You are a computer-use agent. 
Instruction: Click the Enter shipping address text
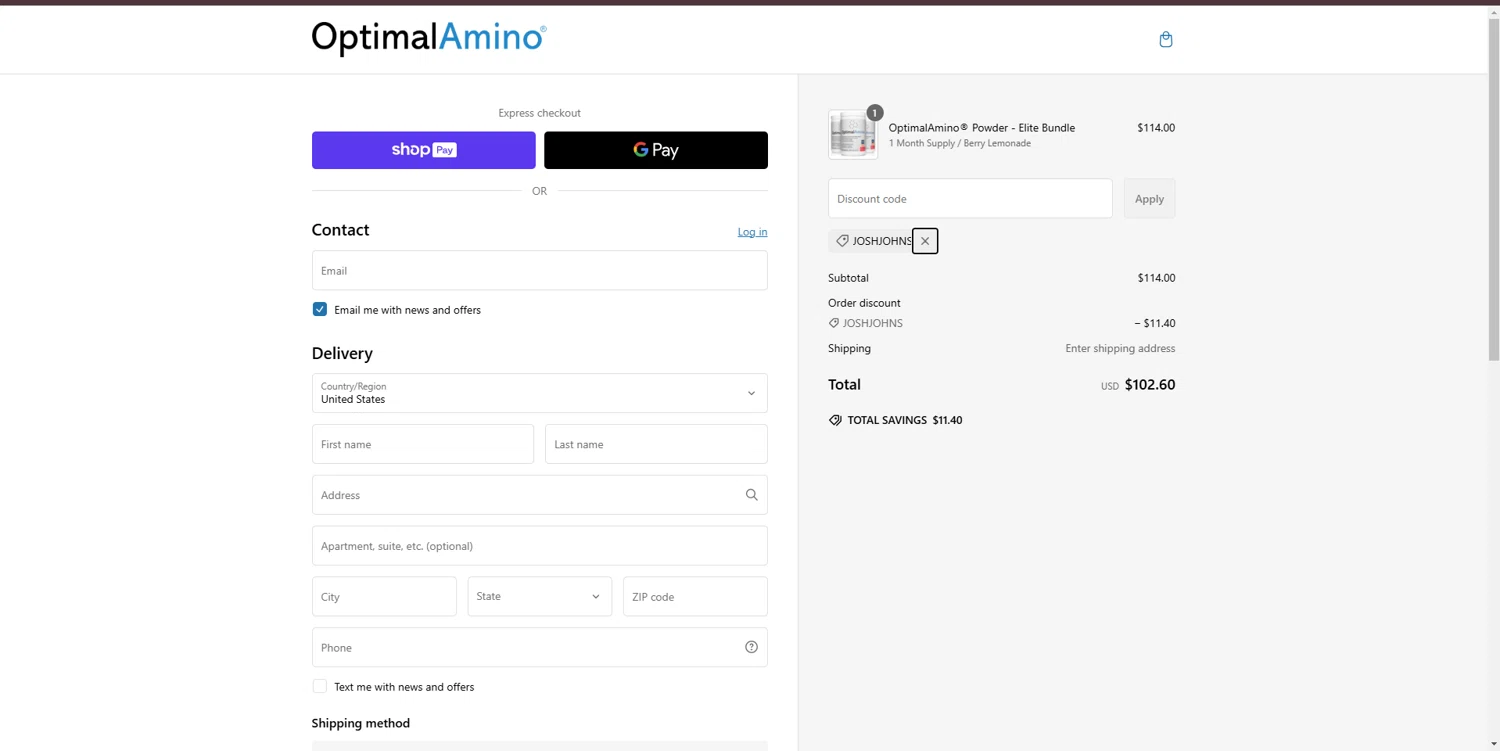(x=1120, y=348)
